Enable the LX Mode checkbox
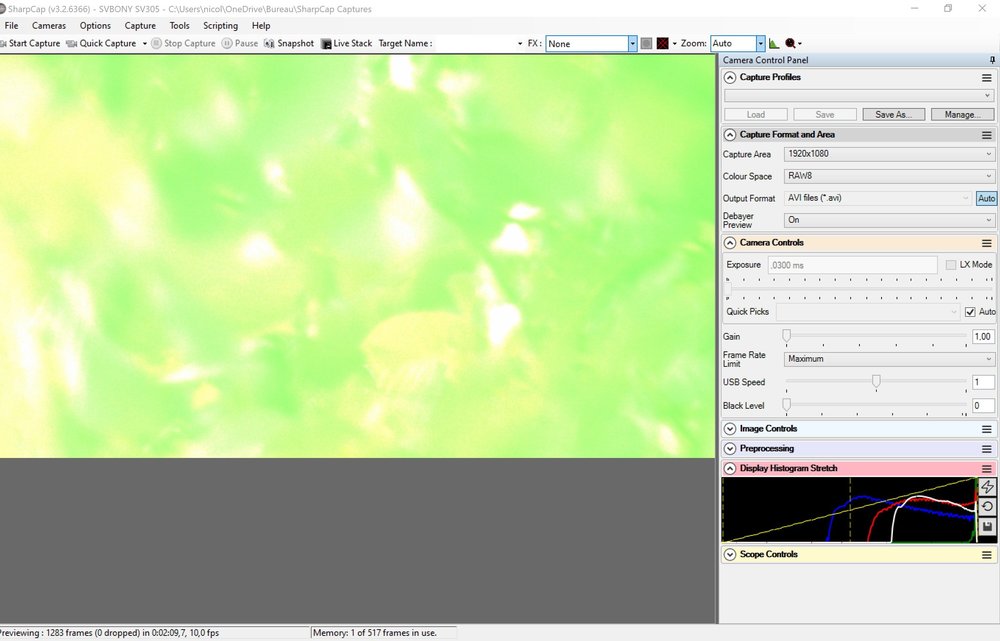Image resolution: width=1000 pixels, height=641 pixels. 951,265
